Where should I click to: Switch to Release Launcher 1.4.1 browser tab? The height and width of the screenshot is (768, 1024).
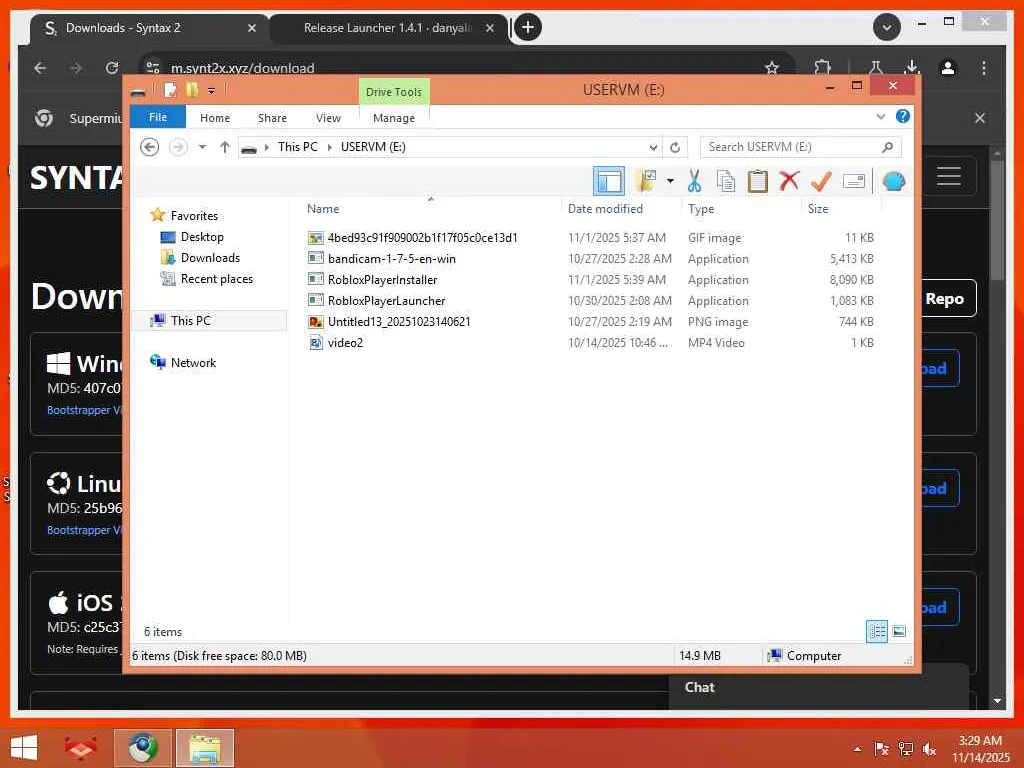click(387, 28)
